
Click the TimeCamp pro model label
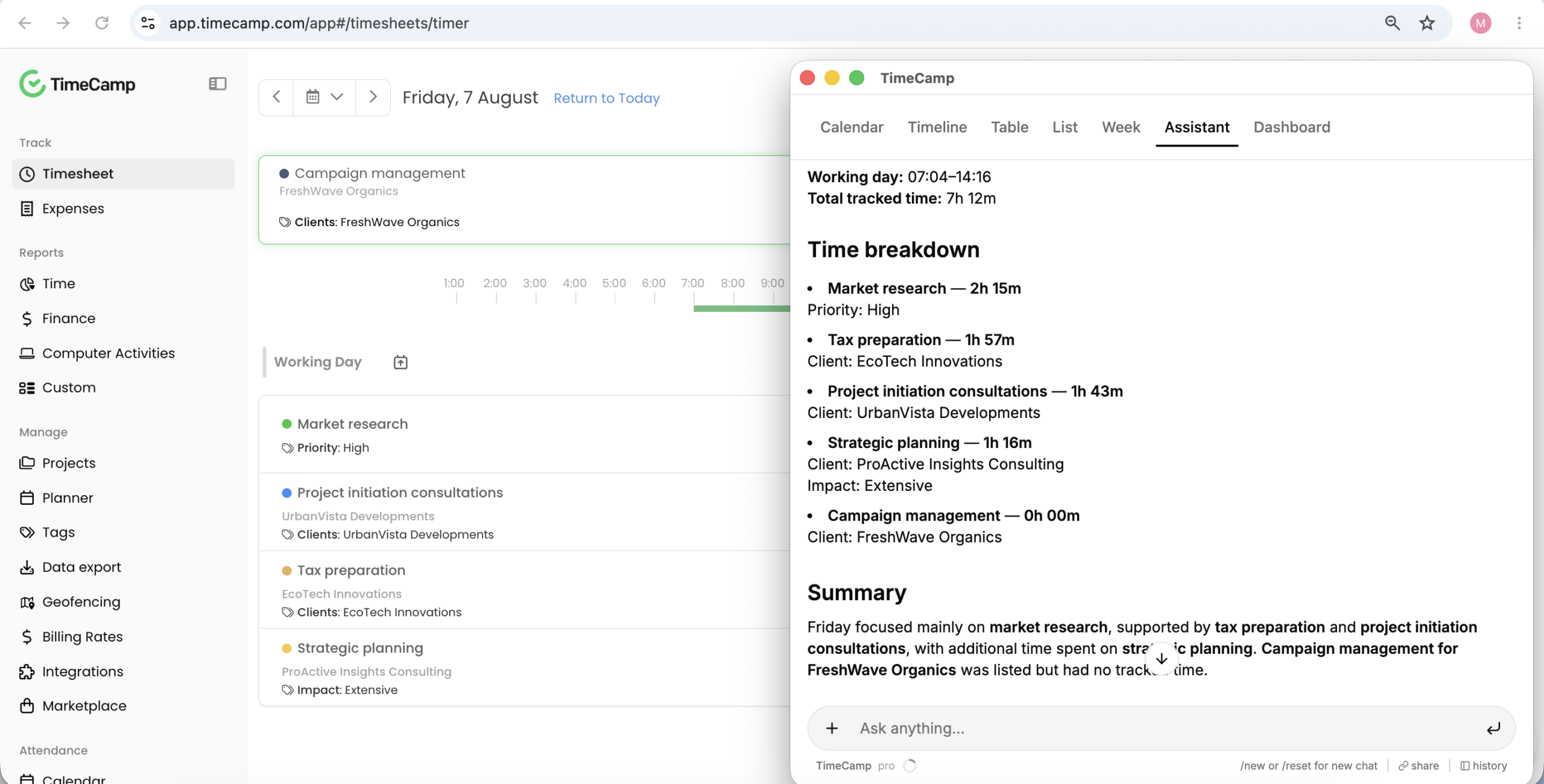click(x=855, y=766)
